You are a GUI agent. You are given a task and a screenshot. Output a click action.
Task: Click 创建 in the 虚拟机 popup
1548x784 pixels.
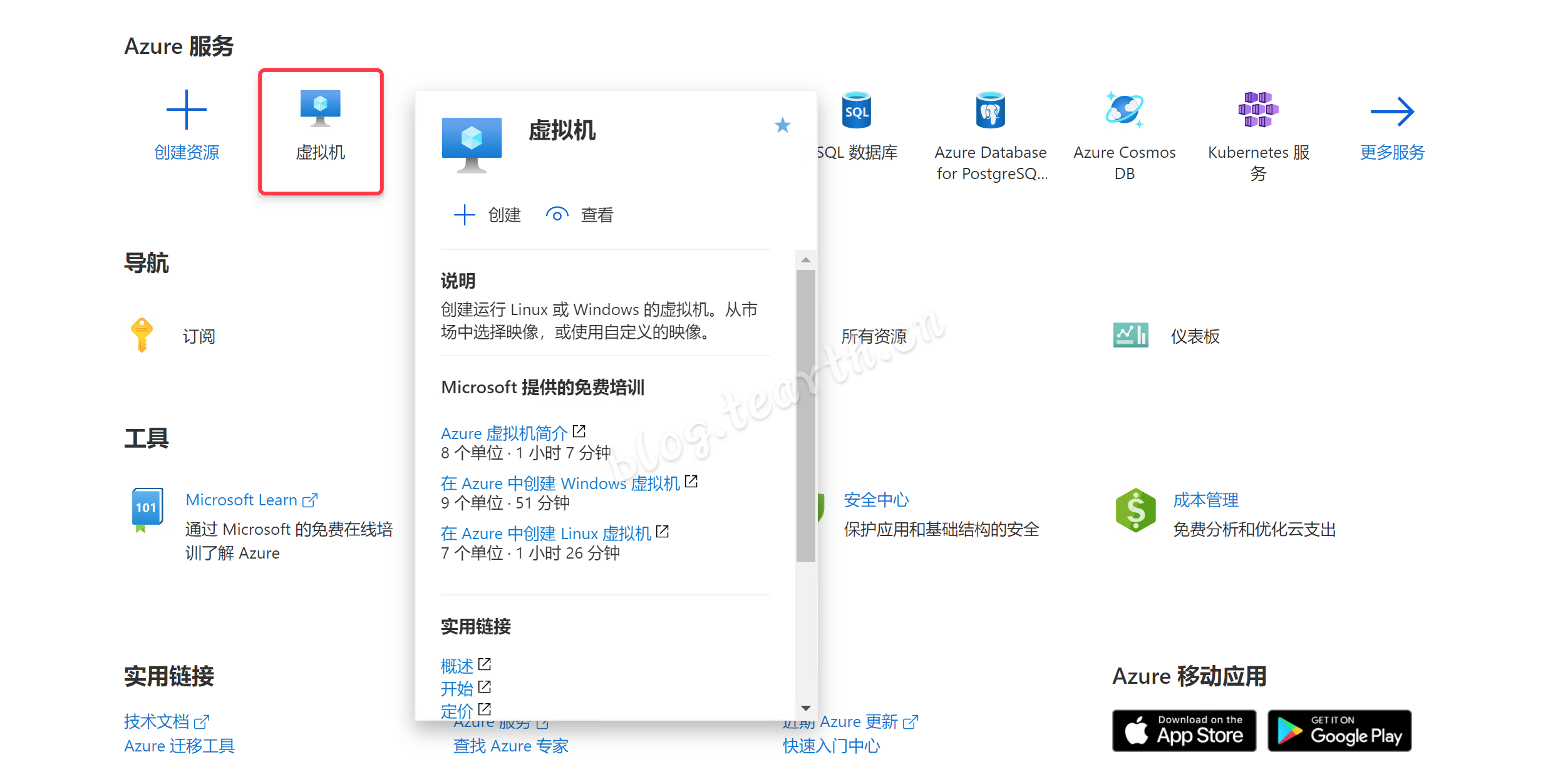487,215
